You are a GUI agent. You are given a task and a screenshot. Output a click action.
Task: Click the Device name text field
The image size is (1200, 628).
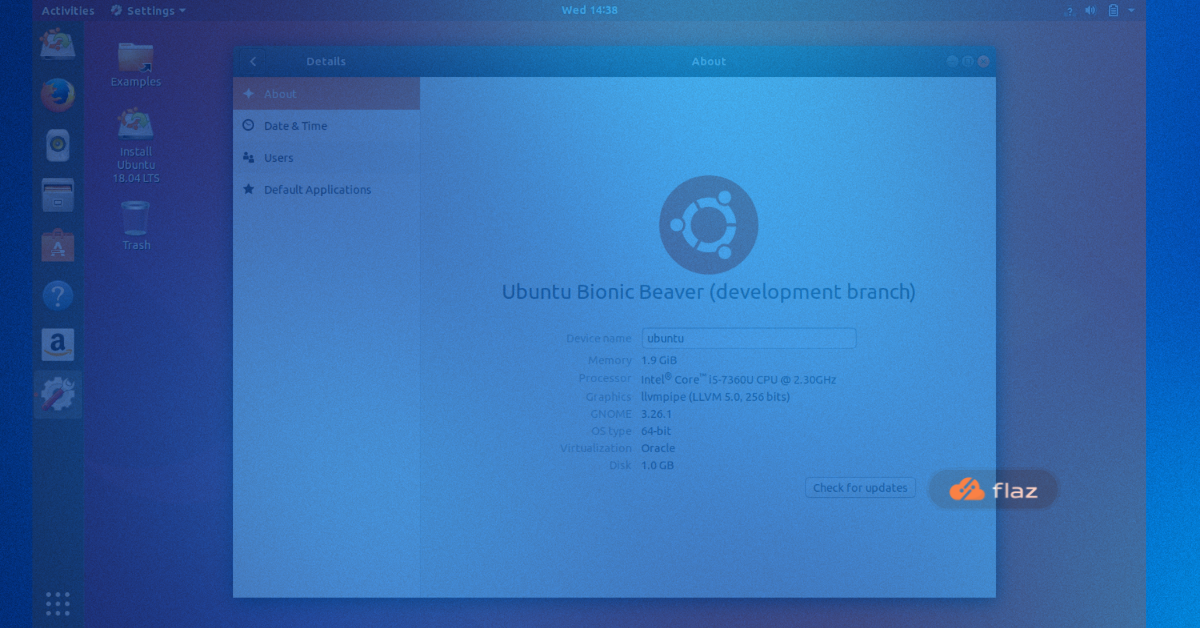pyautogui.click(x=748, y=339)
